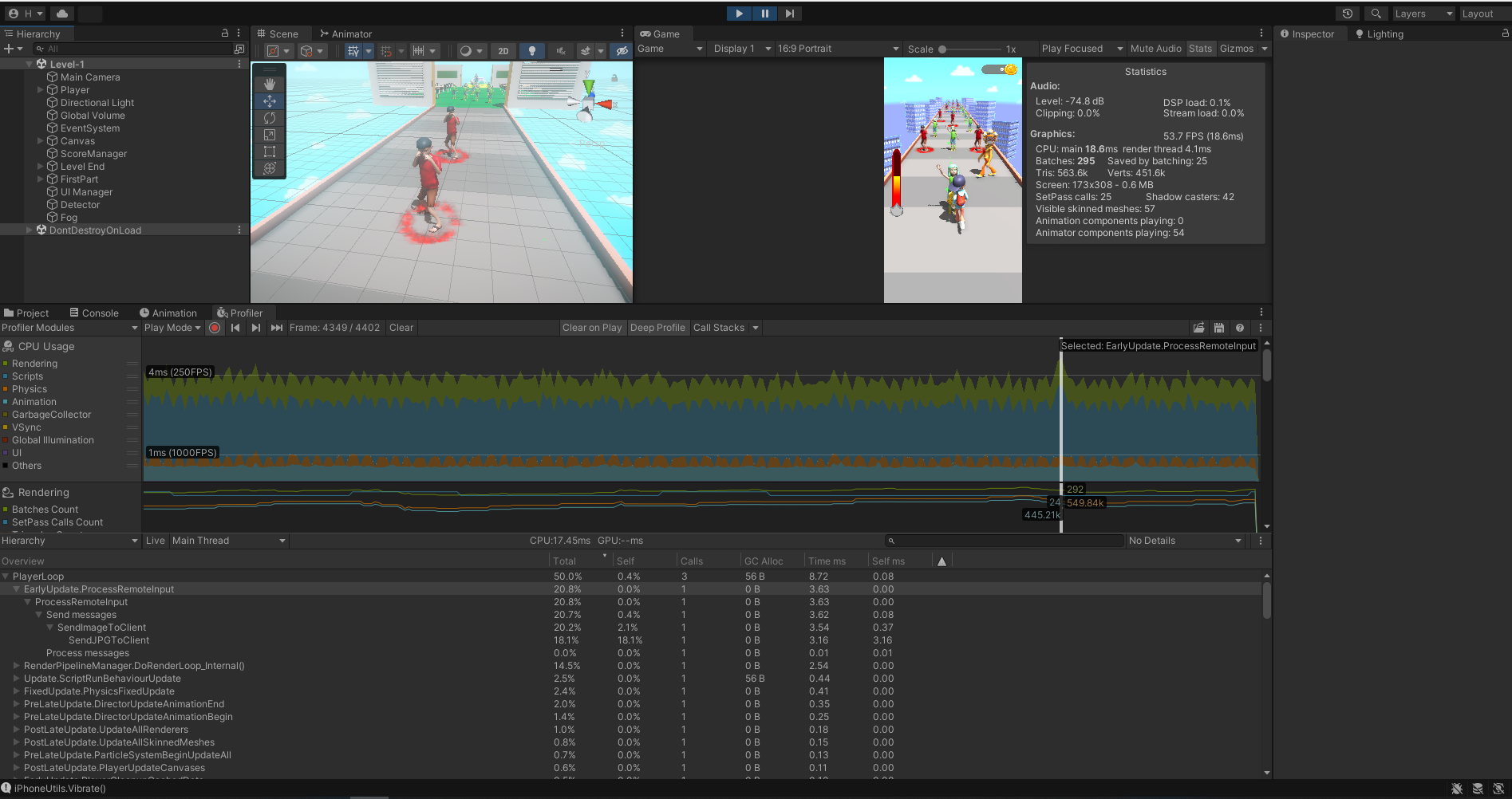Click the profiler hierarchy search field

tap(1004, 541)
